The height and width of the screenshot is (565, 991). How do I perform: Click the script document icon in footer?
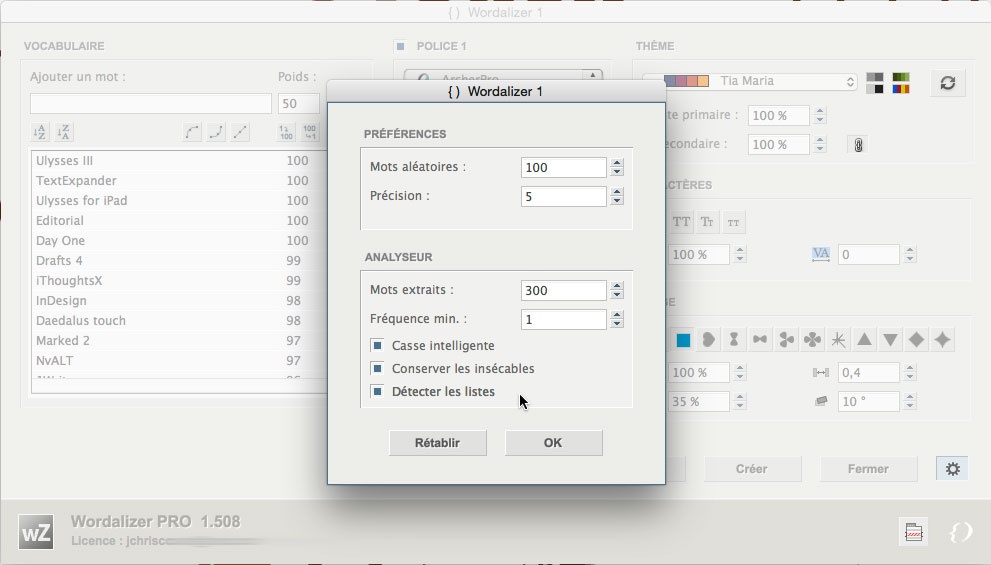(914, 532)
